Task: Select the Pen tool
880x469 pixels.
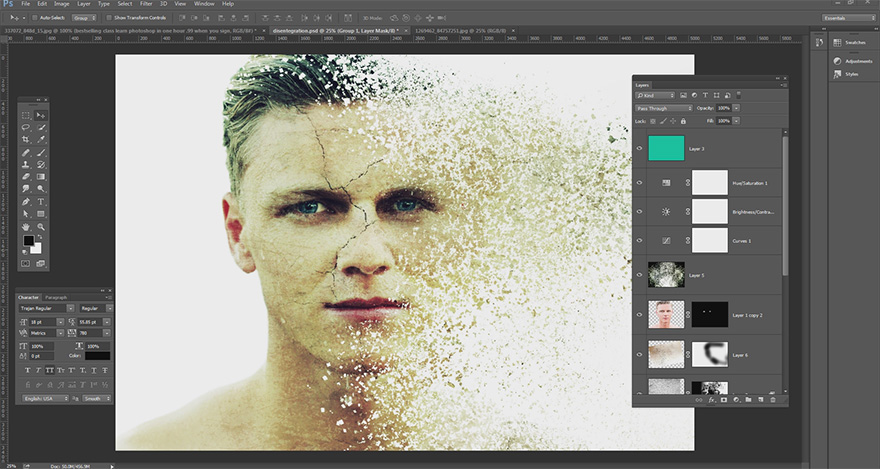Action: 26,202
